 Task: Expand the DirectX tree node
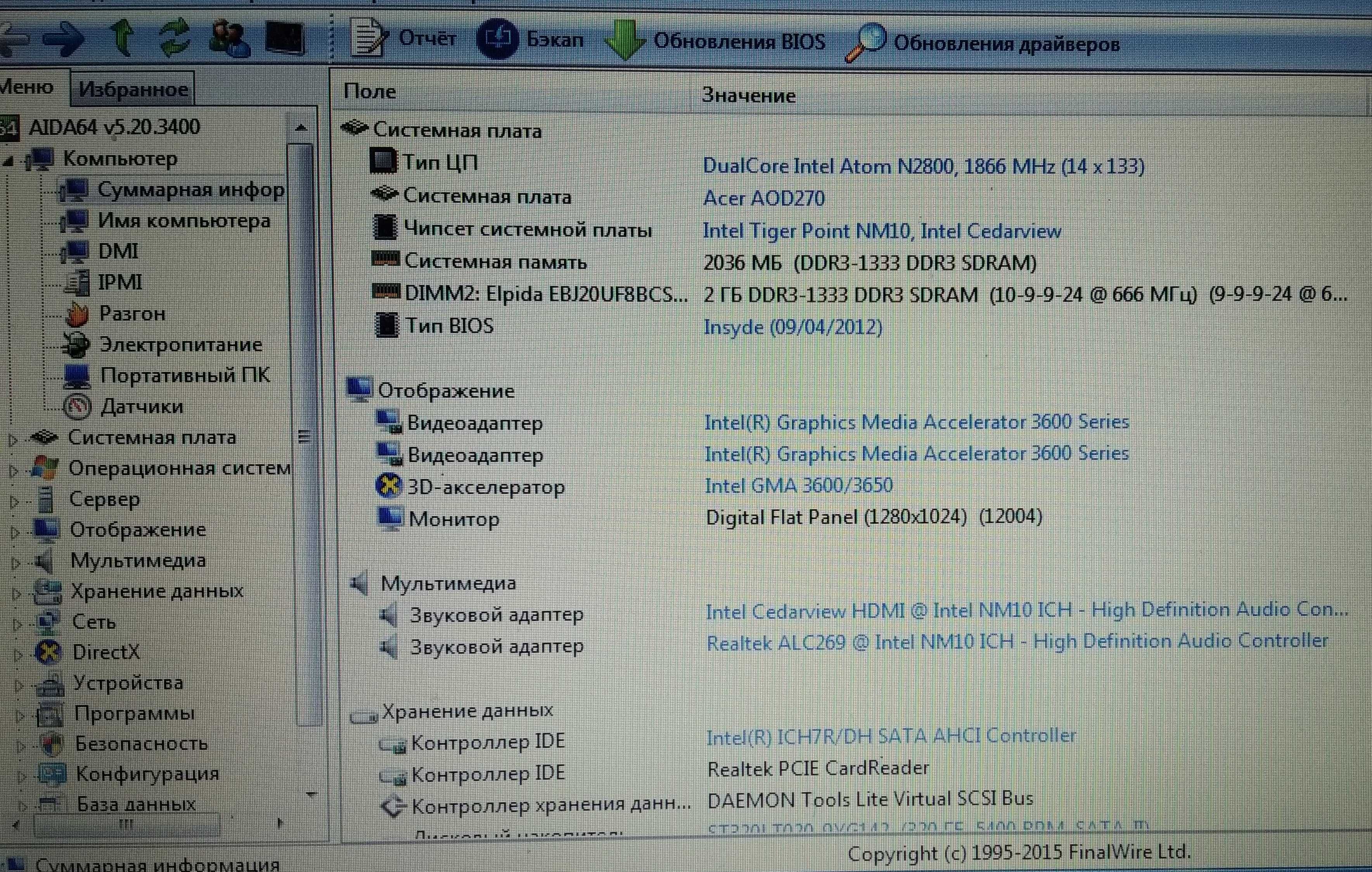tap(18, 654)
